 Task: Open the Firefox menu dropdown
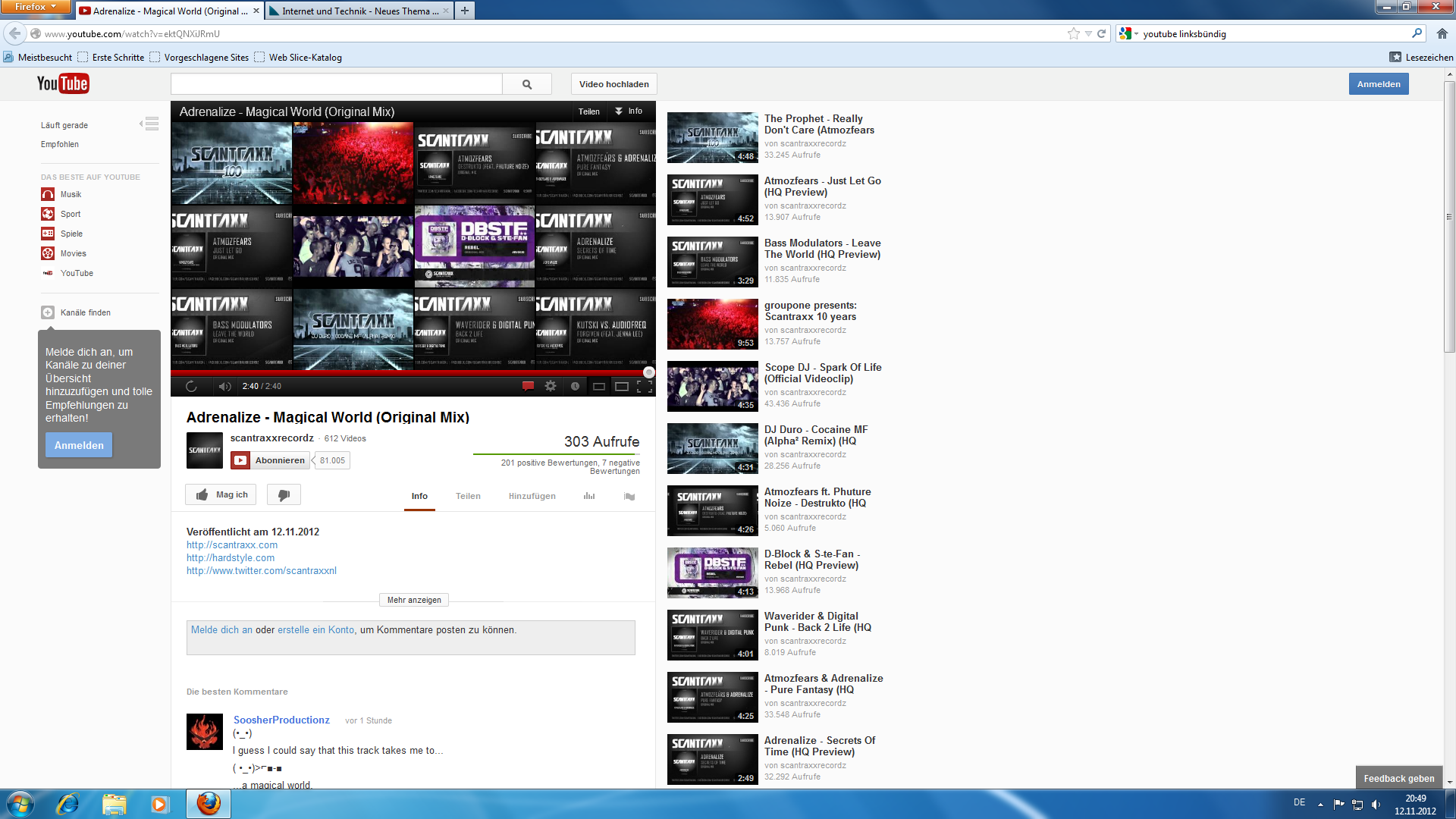[35, 7]
